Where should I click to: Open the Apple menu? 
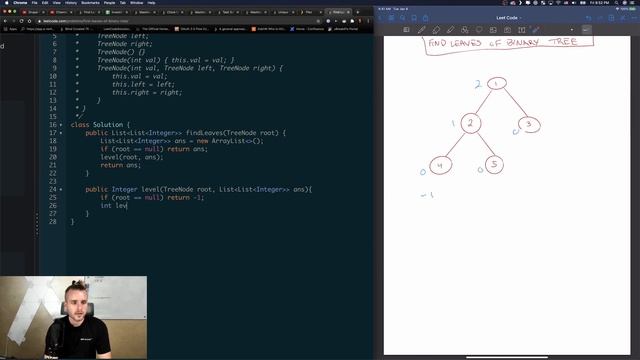[6, 2]
